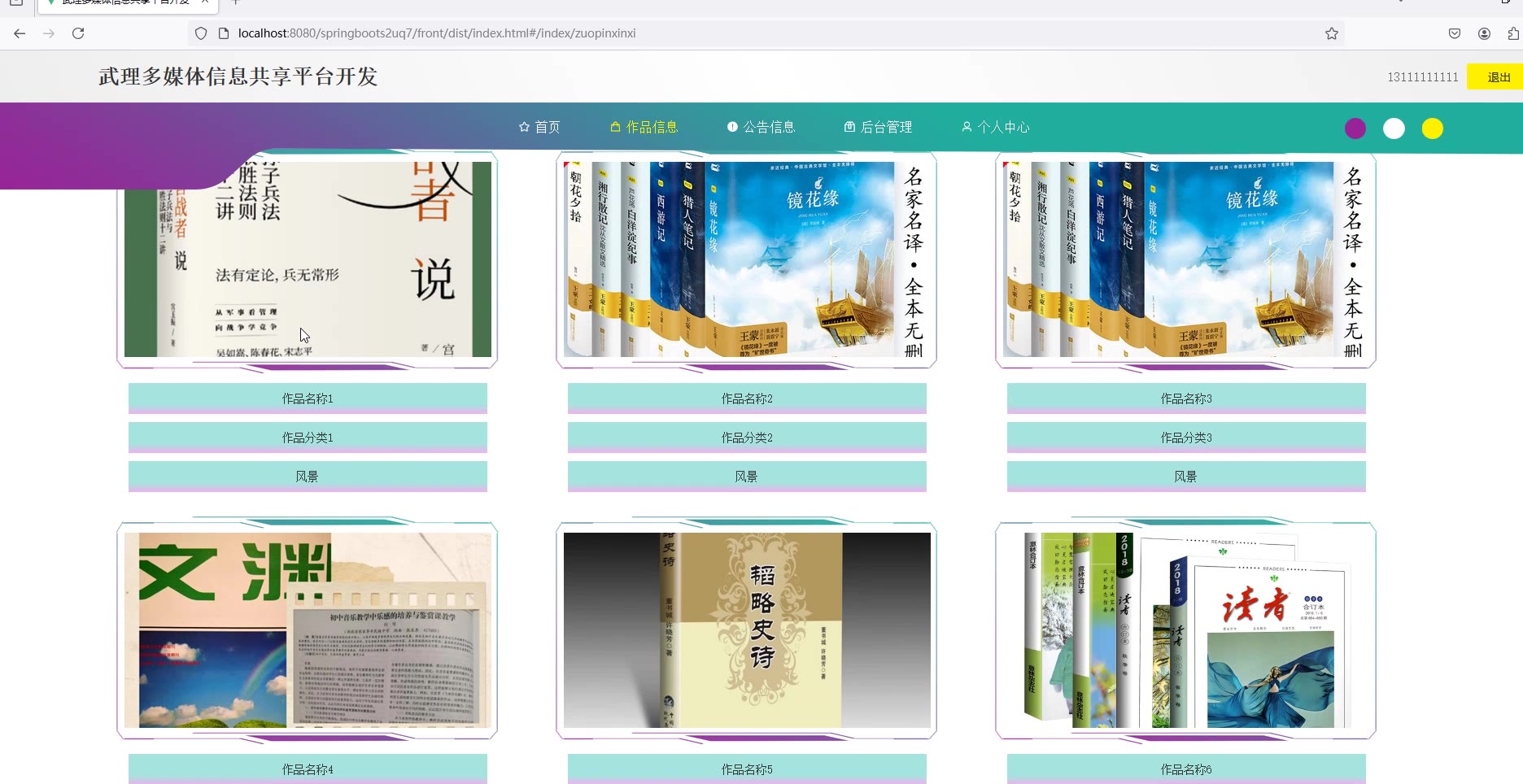Select the yellow theme color circle
1523x784 pixels.
click(1433, 128)
